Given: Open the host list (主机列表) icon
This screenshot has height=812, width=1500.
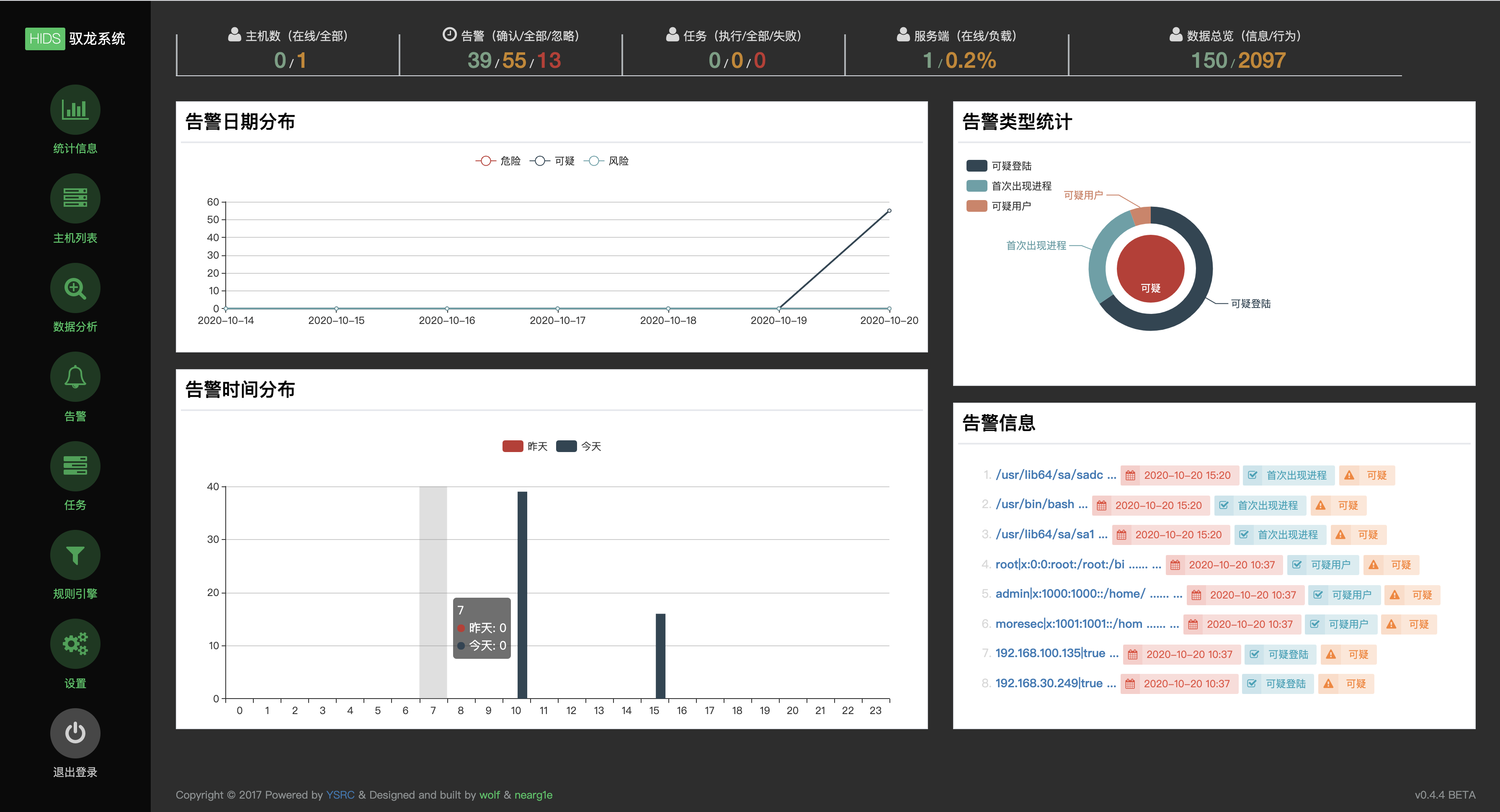Looking at the screenshot, I should 75,198.
